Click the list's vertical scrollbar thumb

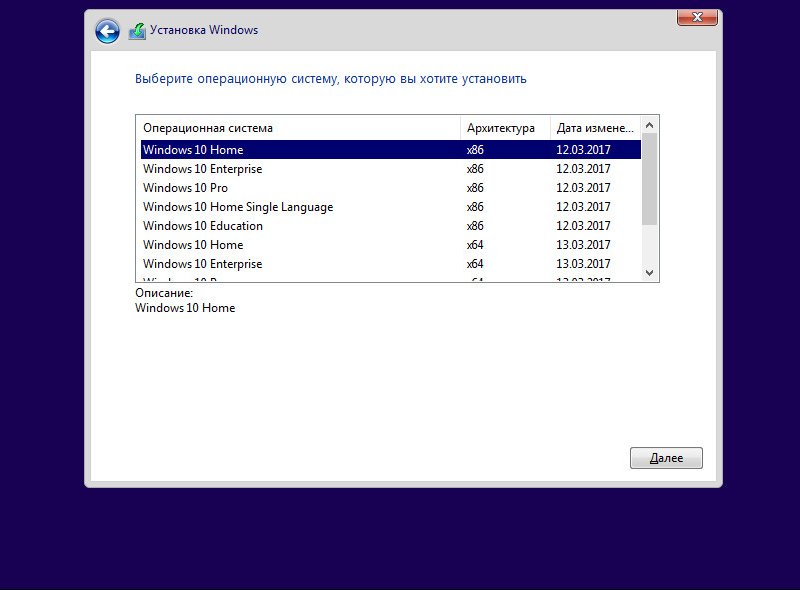point(649,179)
